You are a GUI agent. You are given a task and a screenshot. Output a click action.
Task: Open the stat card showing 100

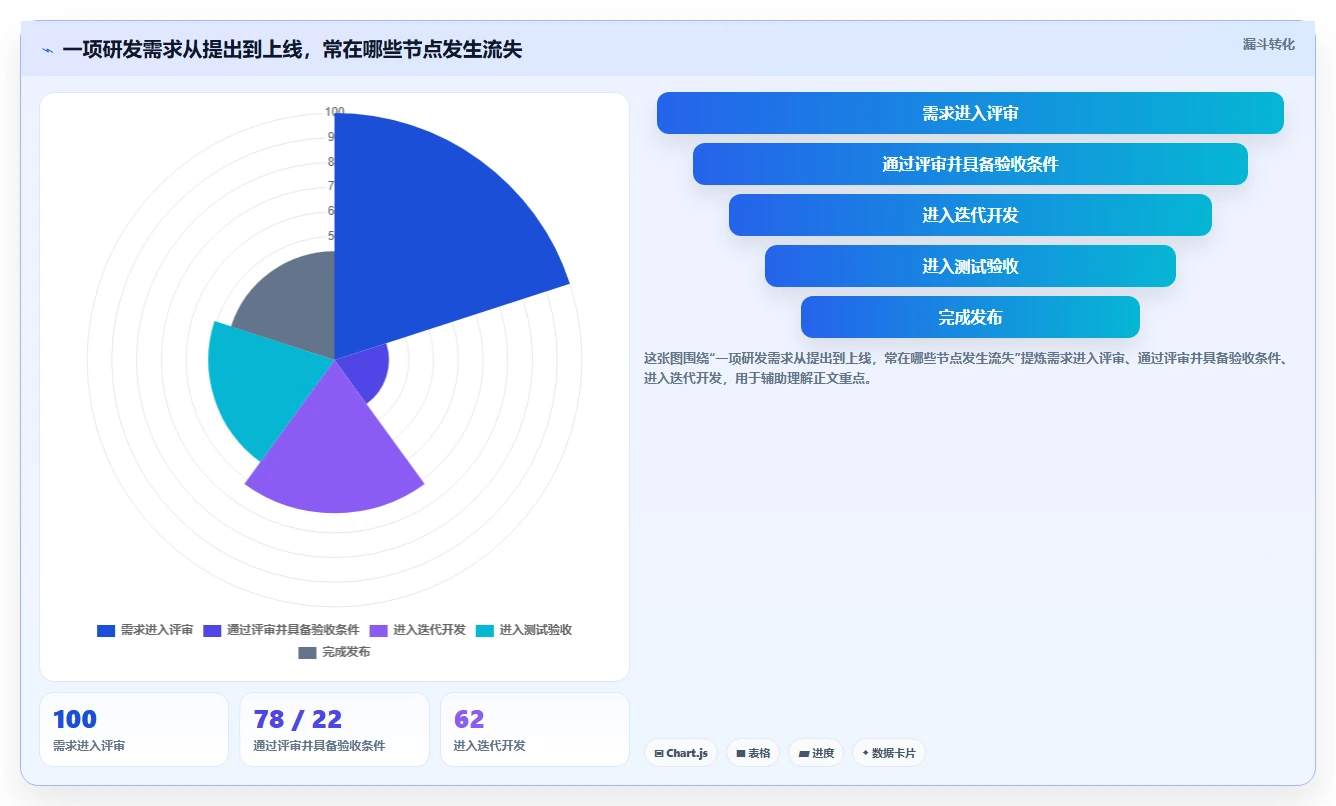coord(134,730)
